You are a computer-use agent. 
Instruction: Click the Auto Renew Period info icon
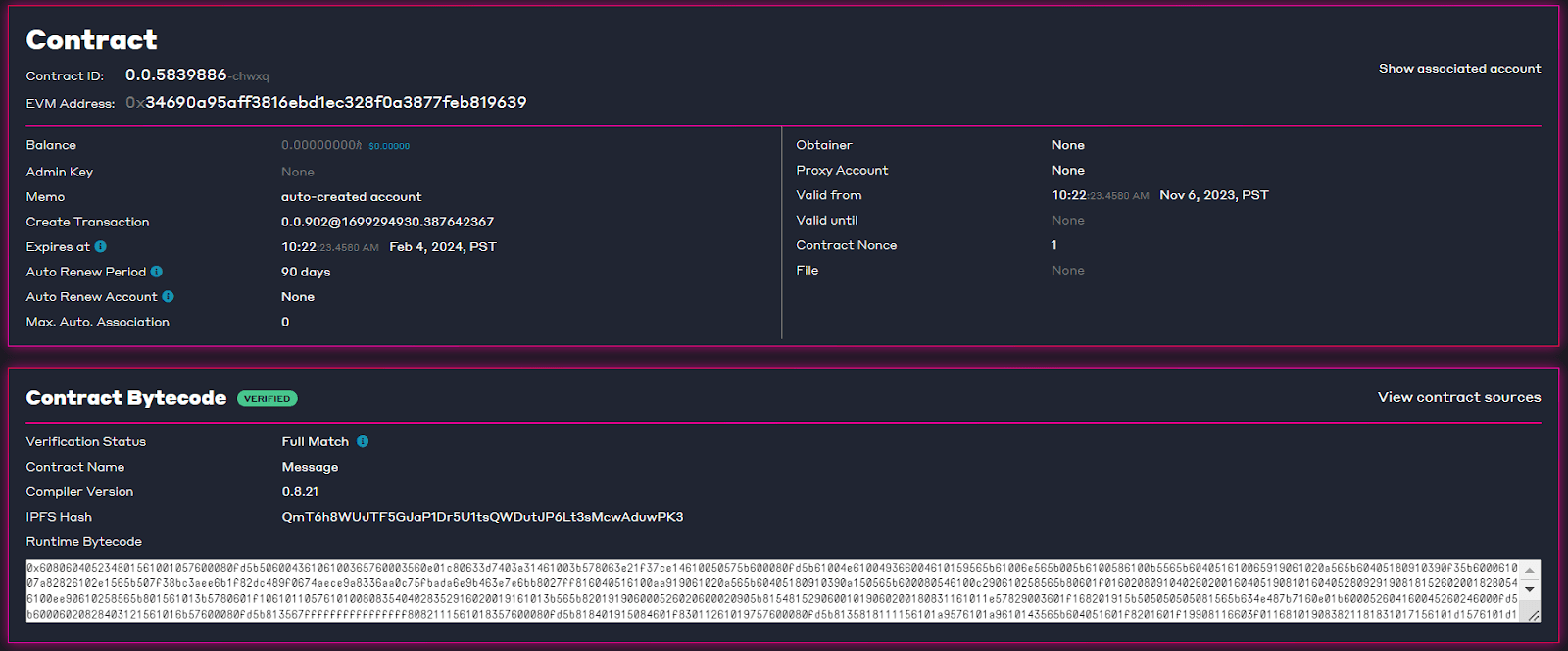pos(157,272)
